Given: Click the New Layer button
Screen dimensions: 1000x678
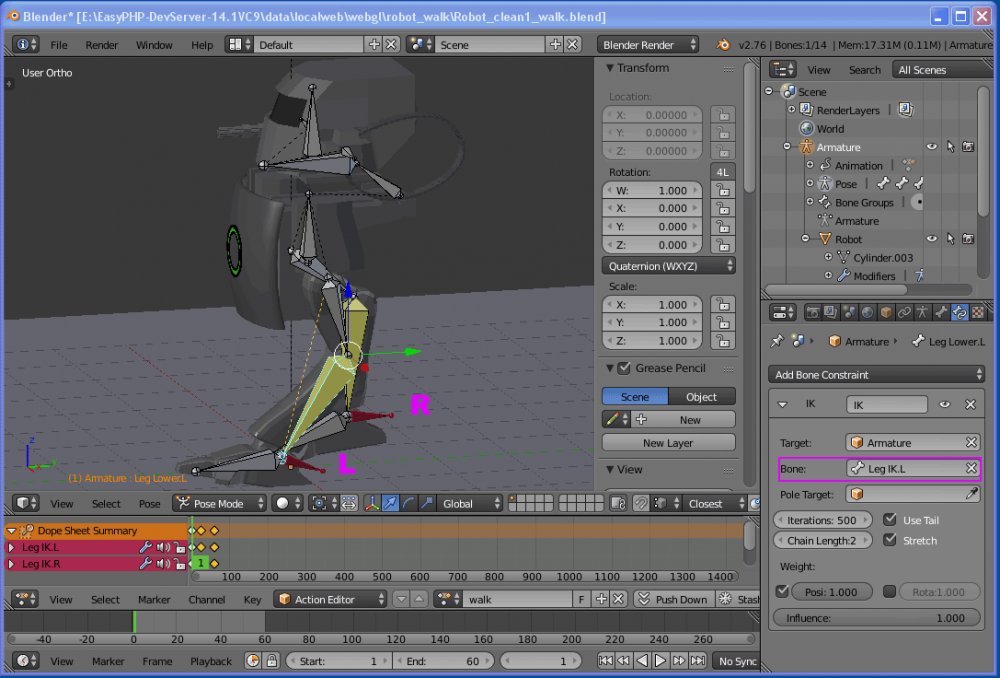Looking at the screenshot, I should [668, 443].
